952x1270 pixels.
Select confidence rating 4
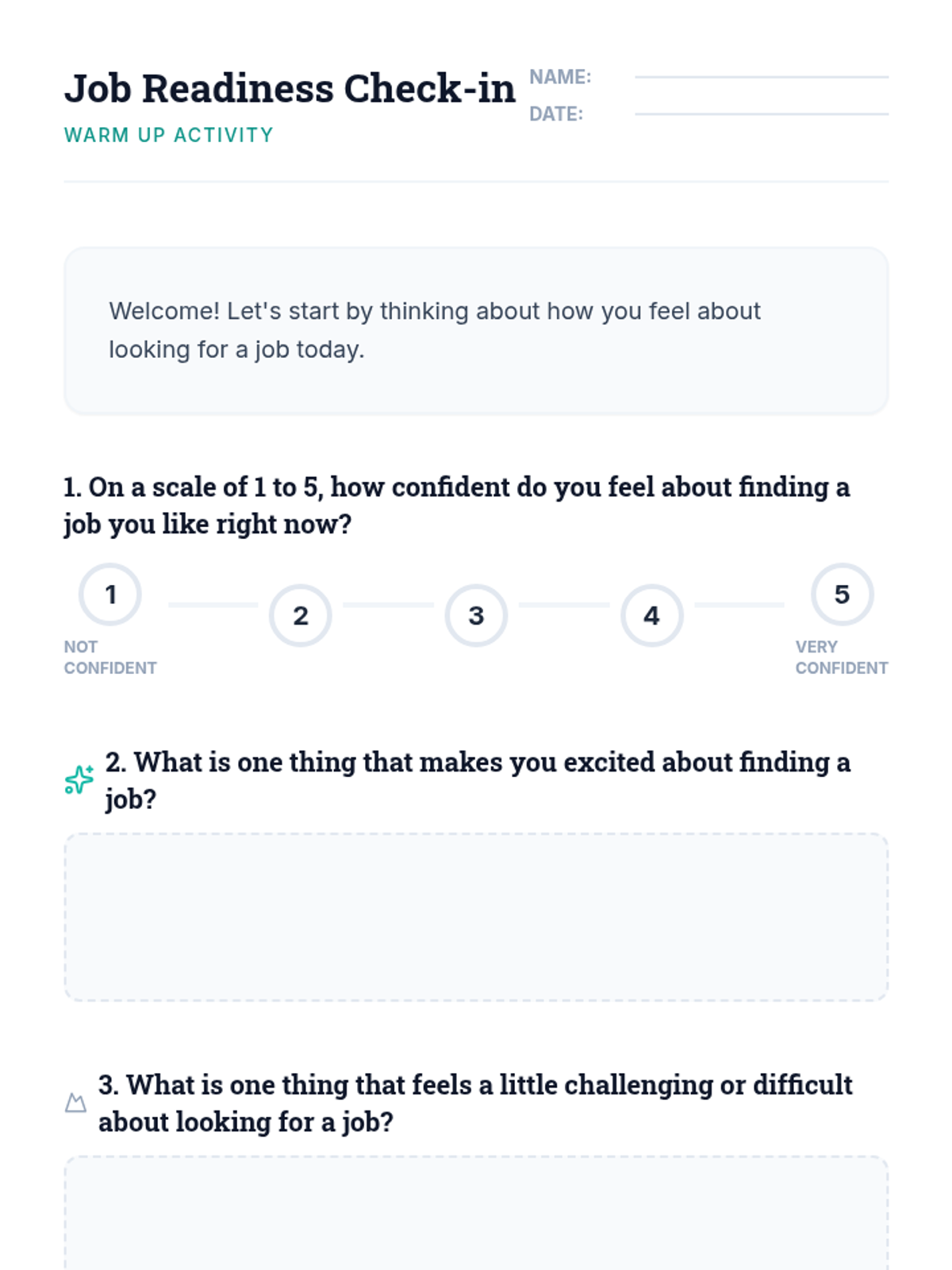click(x=651, y=616)
